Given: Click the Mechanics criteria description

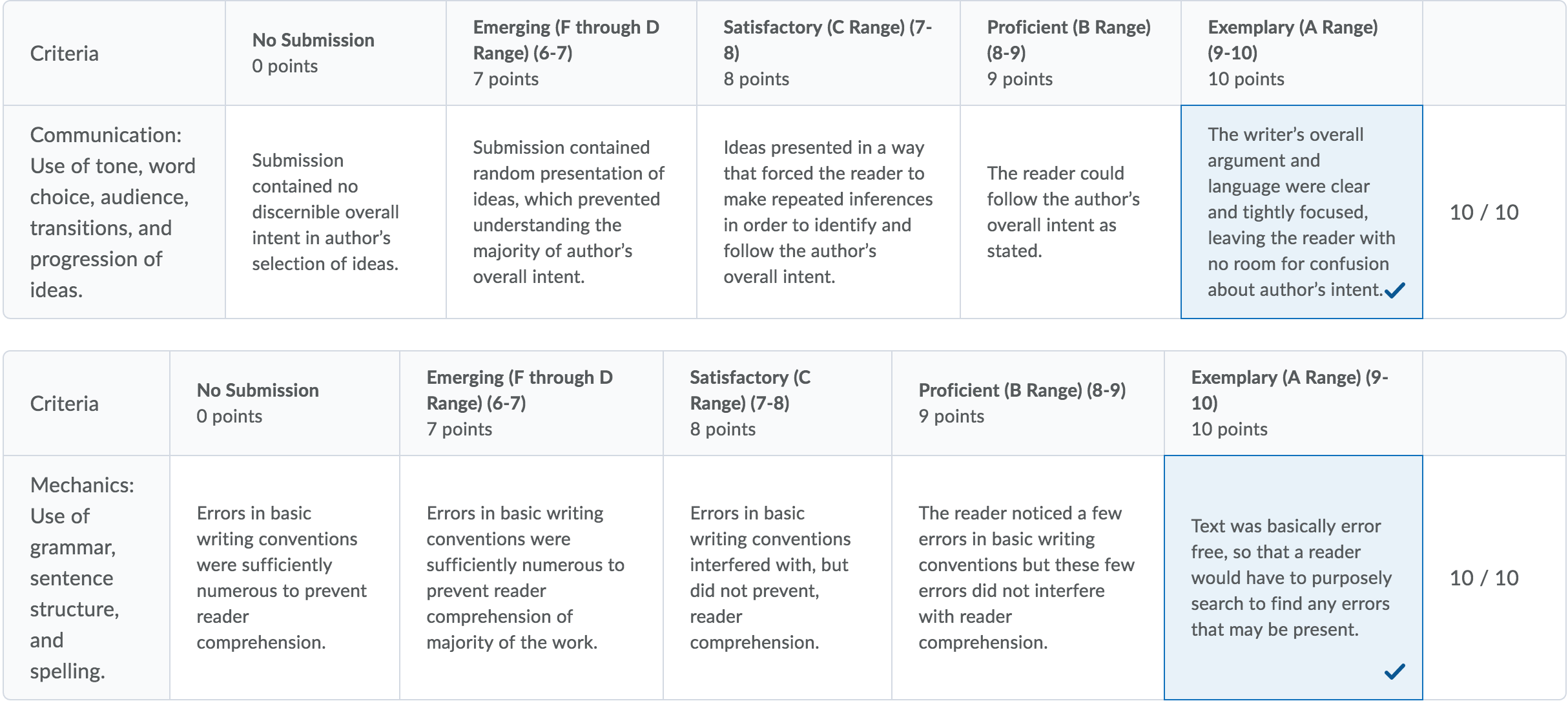Looking at the screenshot, I should pos(82,578).
